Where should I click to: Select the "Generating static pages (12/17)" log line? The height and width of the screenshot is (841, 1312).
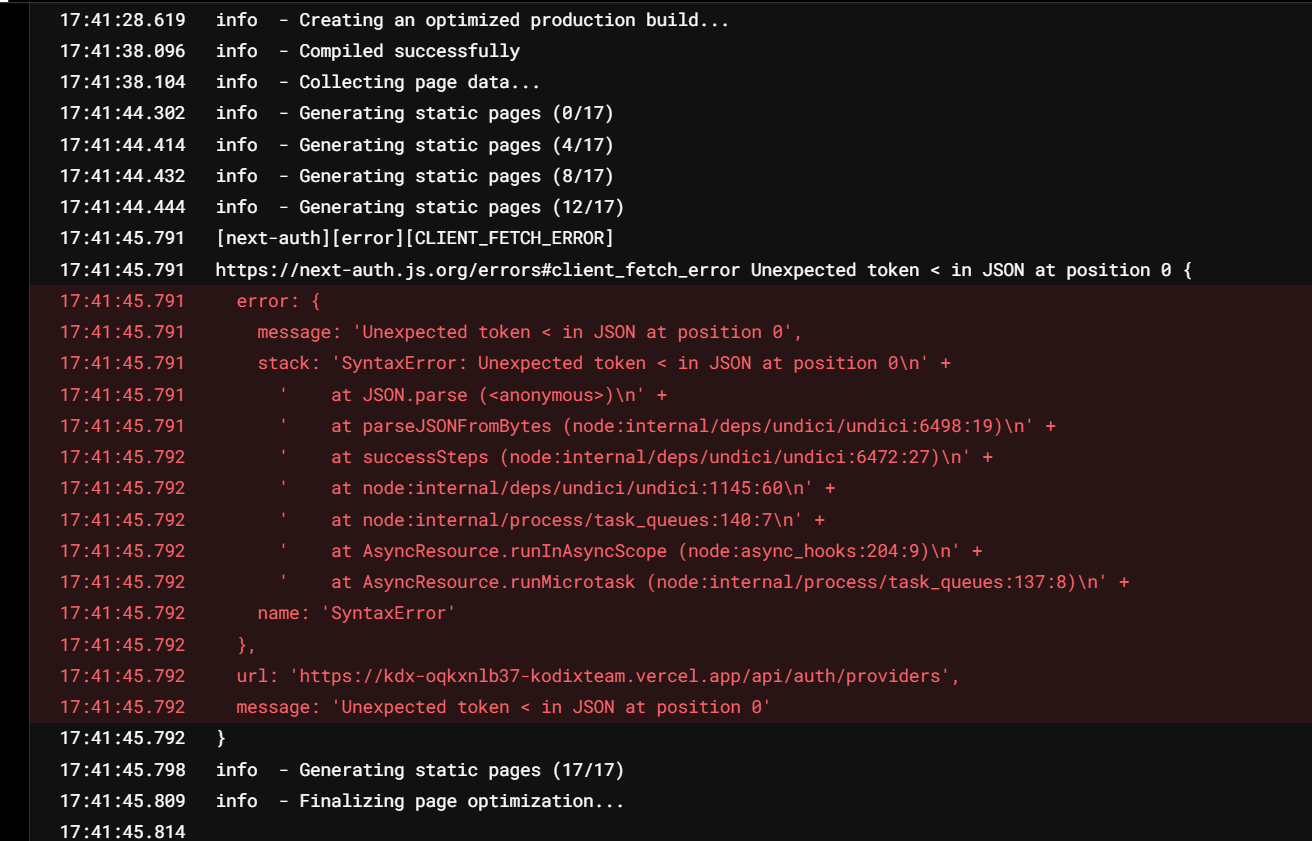(x=461, y=207)
